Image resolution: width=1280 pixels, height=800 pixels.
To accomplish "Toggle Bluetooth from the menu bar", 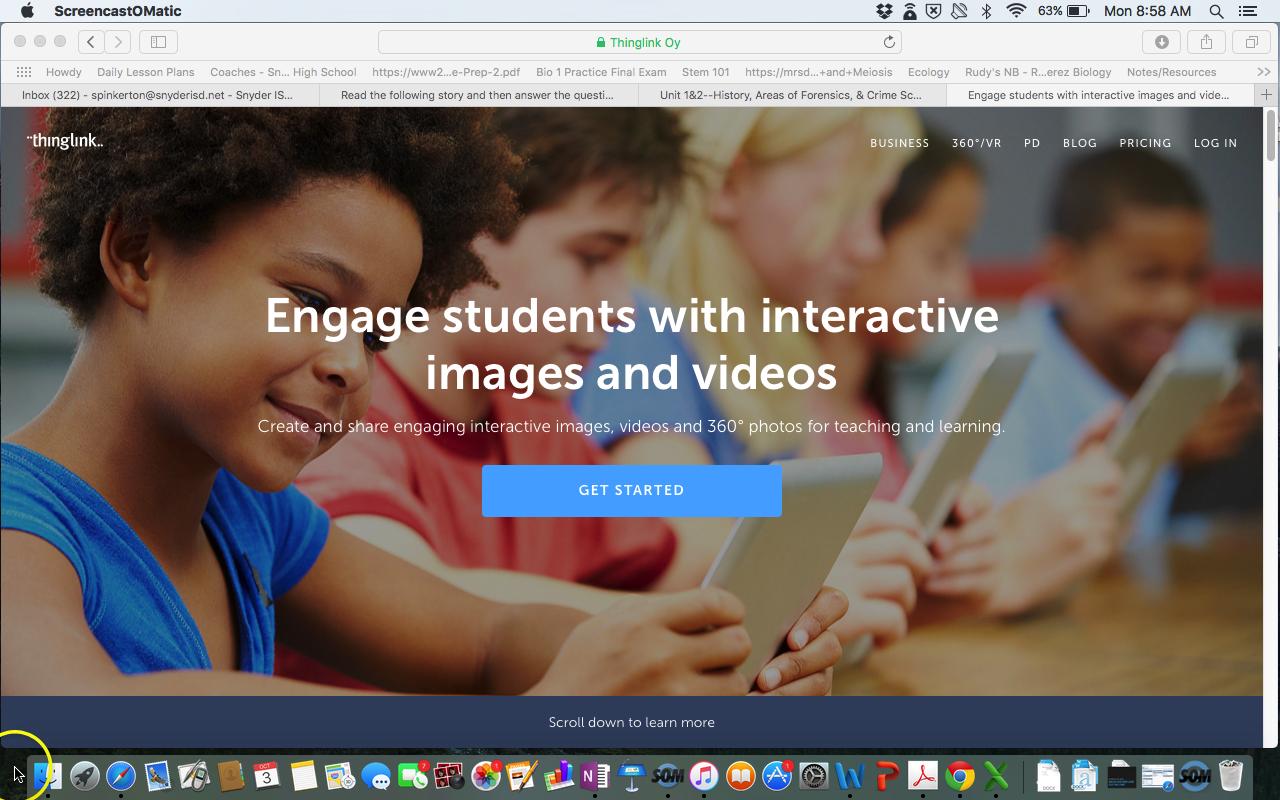I will point(985,11).
